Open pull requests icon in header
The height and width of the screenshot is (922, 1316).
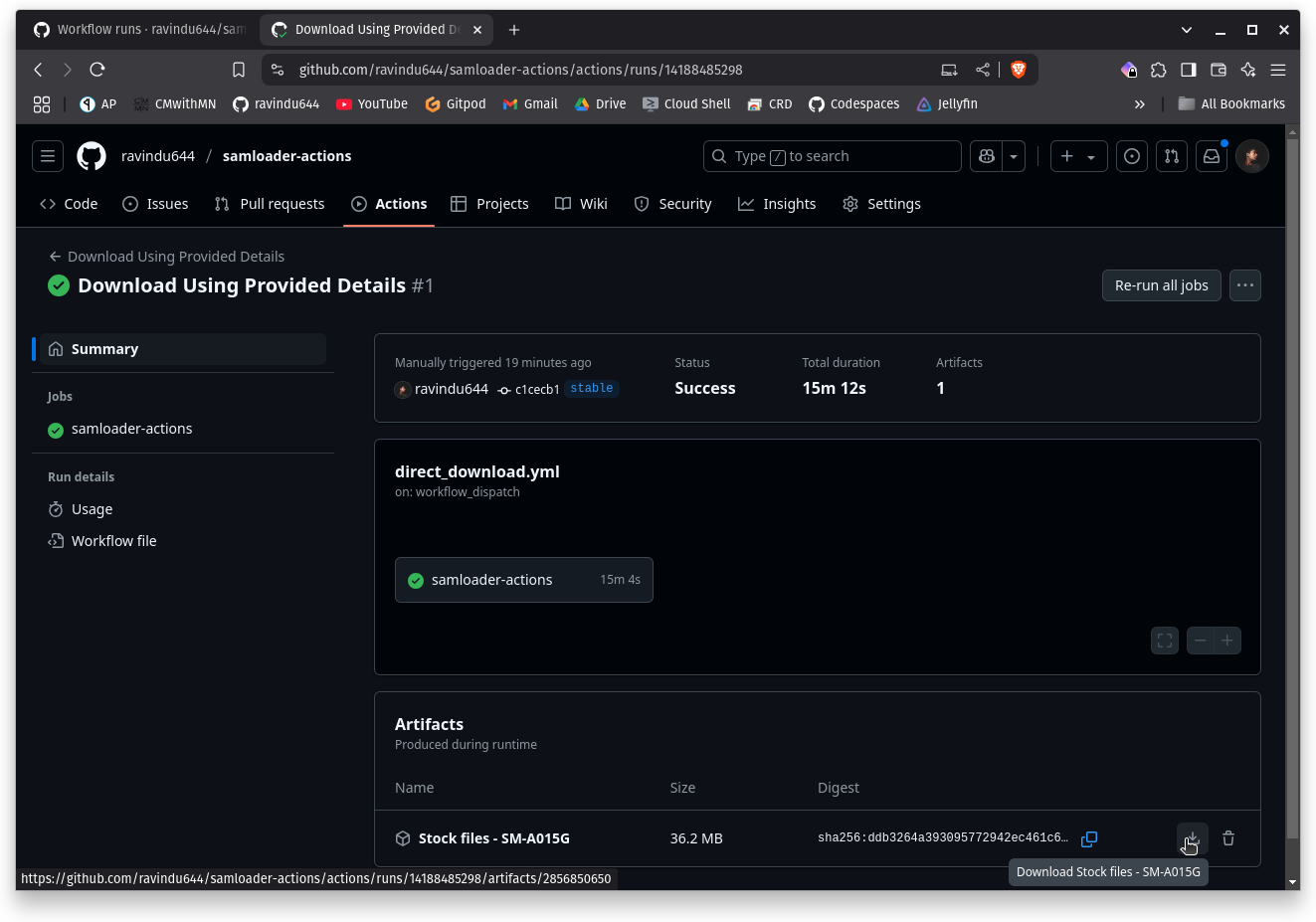1172,156
